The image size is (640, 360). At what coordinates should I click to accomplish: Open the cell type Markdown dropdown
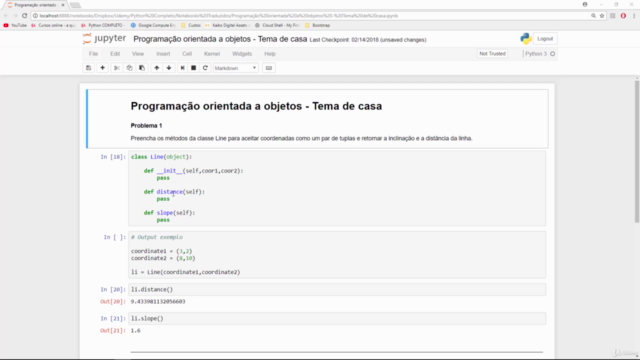pos(236,68)
